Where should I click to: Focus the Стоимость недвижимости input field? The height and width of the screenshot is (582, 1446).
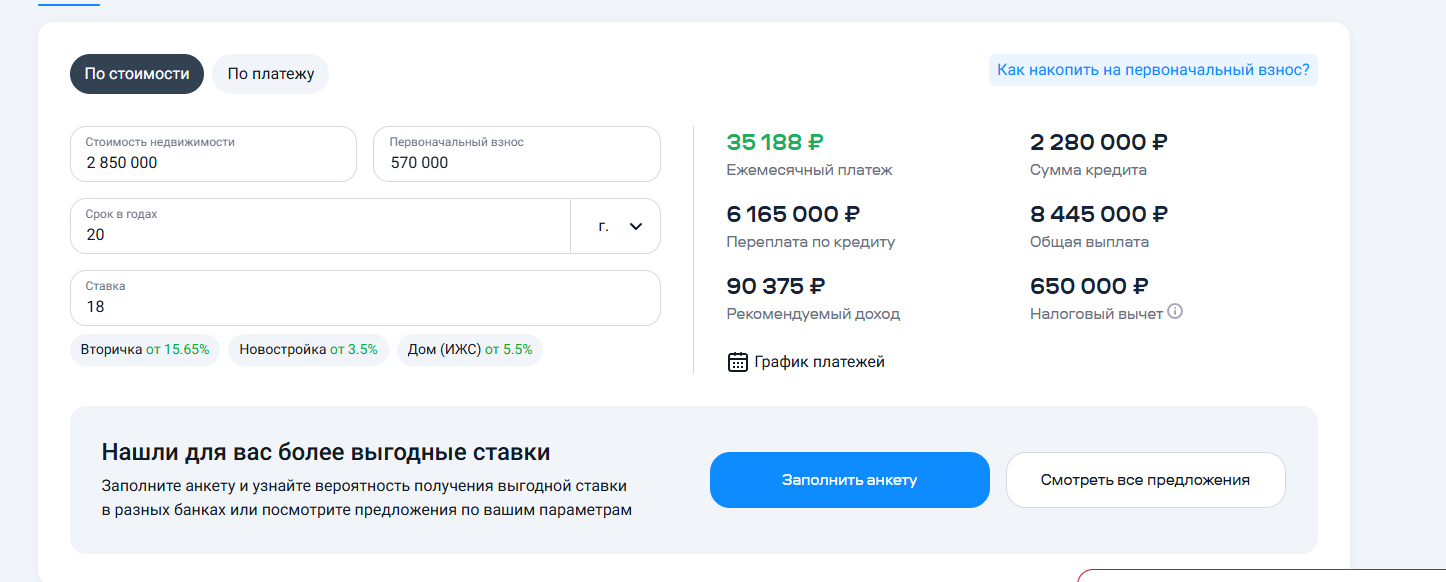tap(213, 154)
